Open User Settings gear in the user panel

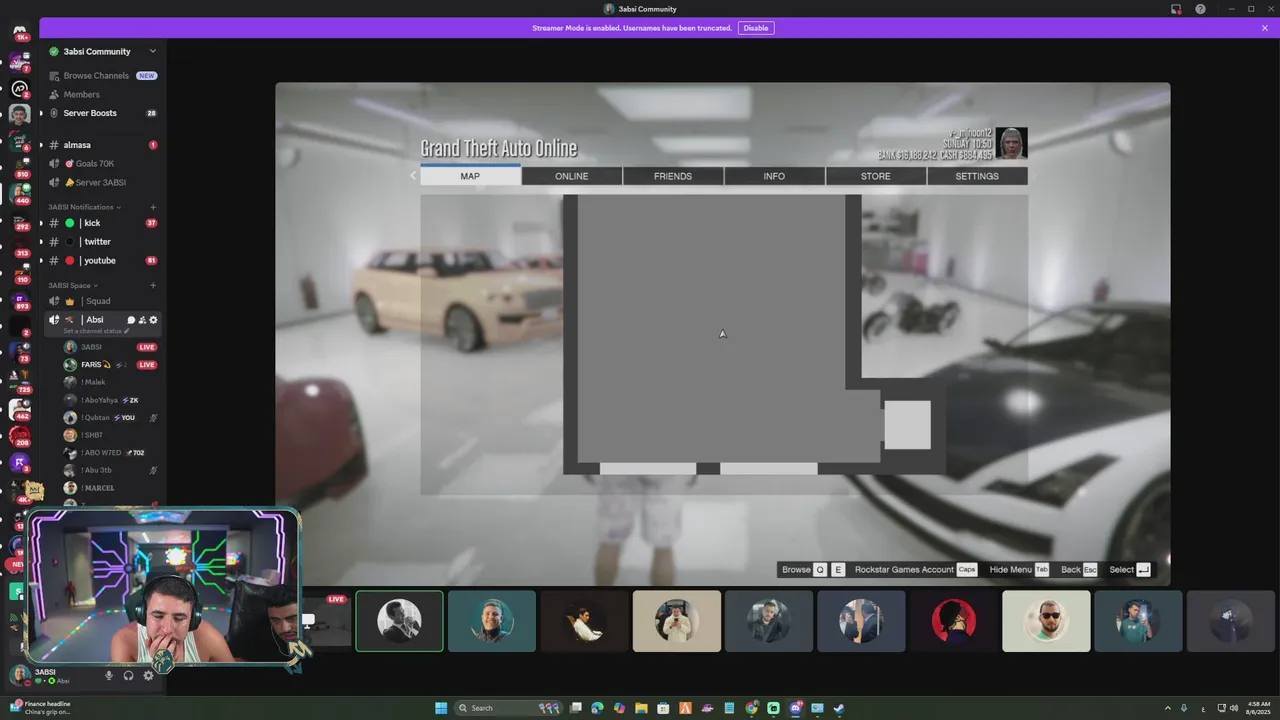point(148,675)
